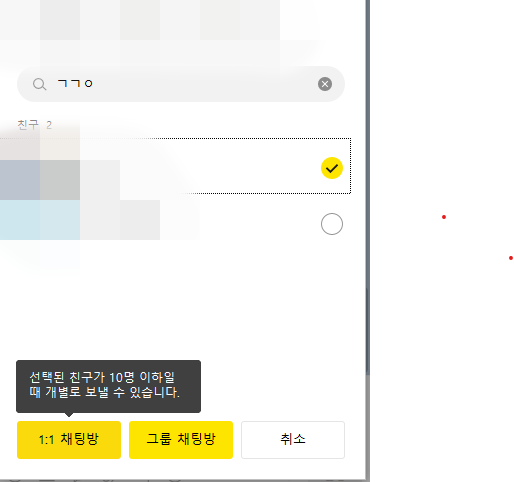514x482 pixels.
Task: Cancel with the 취소 button
Action: [293, 440]
